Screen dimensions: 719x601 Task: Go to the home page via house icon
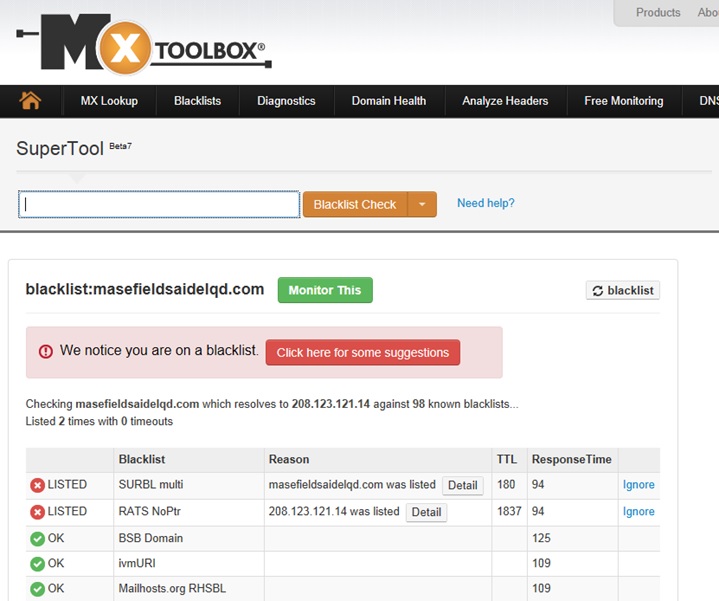[30, 100]
